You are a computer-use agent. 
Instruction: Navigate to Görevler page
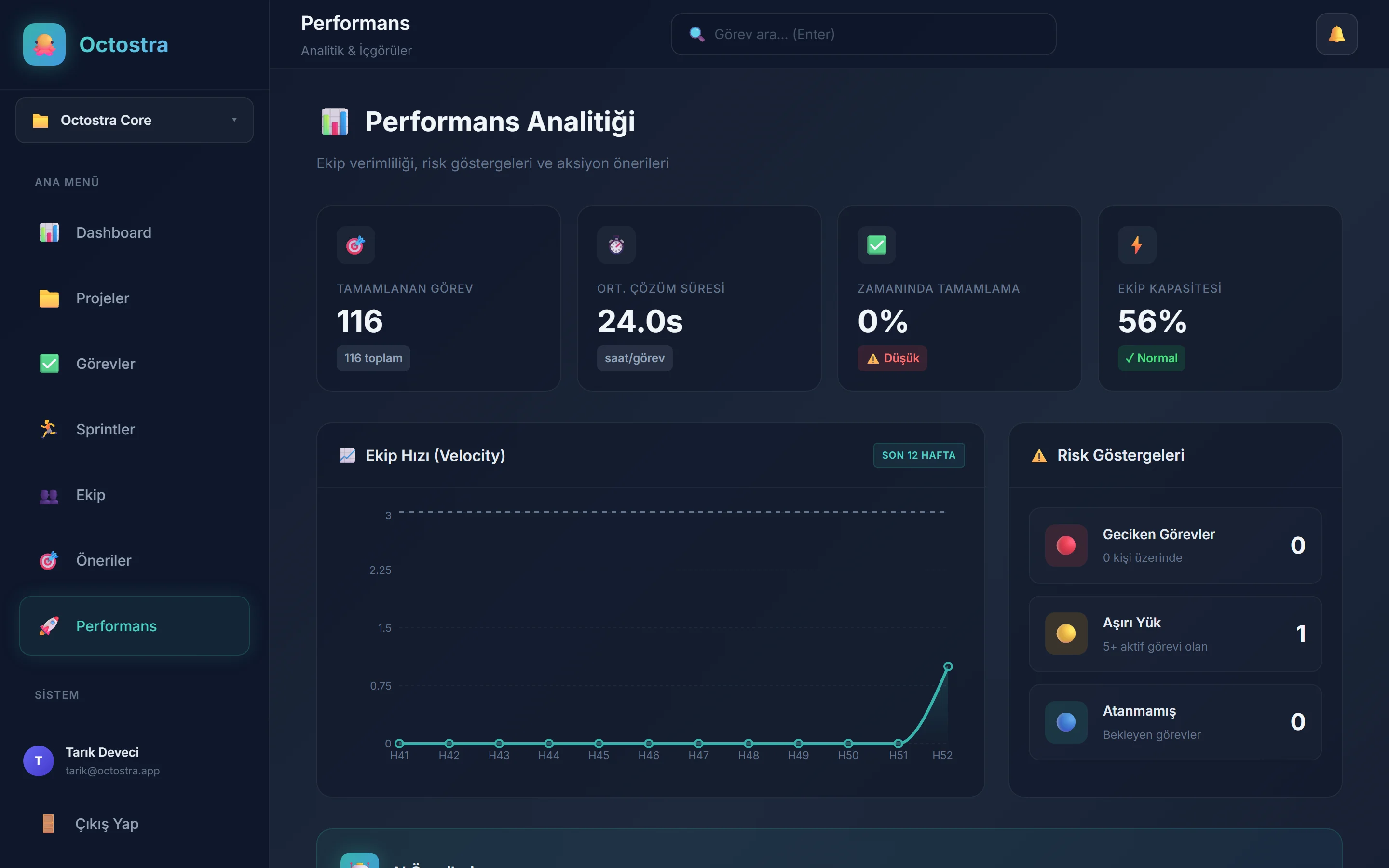coord(134,364)
